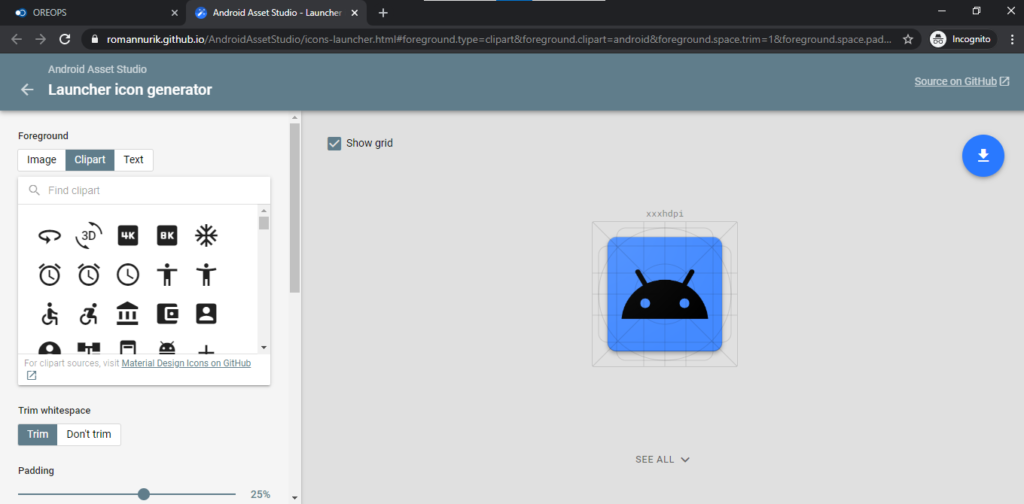Click the Android Asset Studio header text
Screen dimensions: 1024x504
(97, 69)
